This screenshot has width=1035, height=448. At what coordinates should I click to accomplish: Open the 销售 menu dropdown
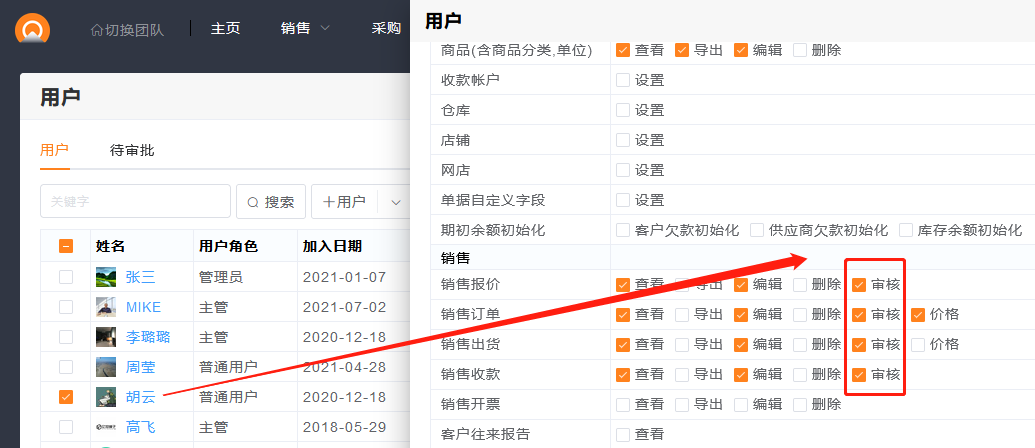305,28
